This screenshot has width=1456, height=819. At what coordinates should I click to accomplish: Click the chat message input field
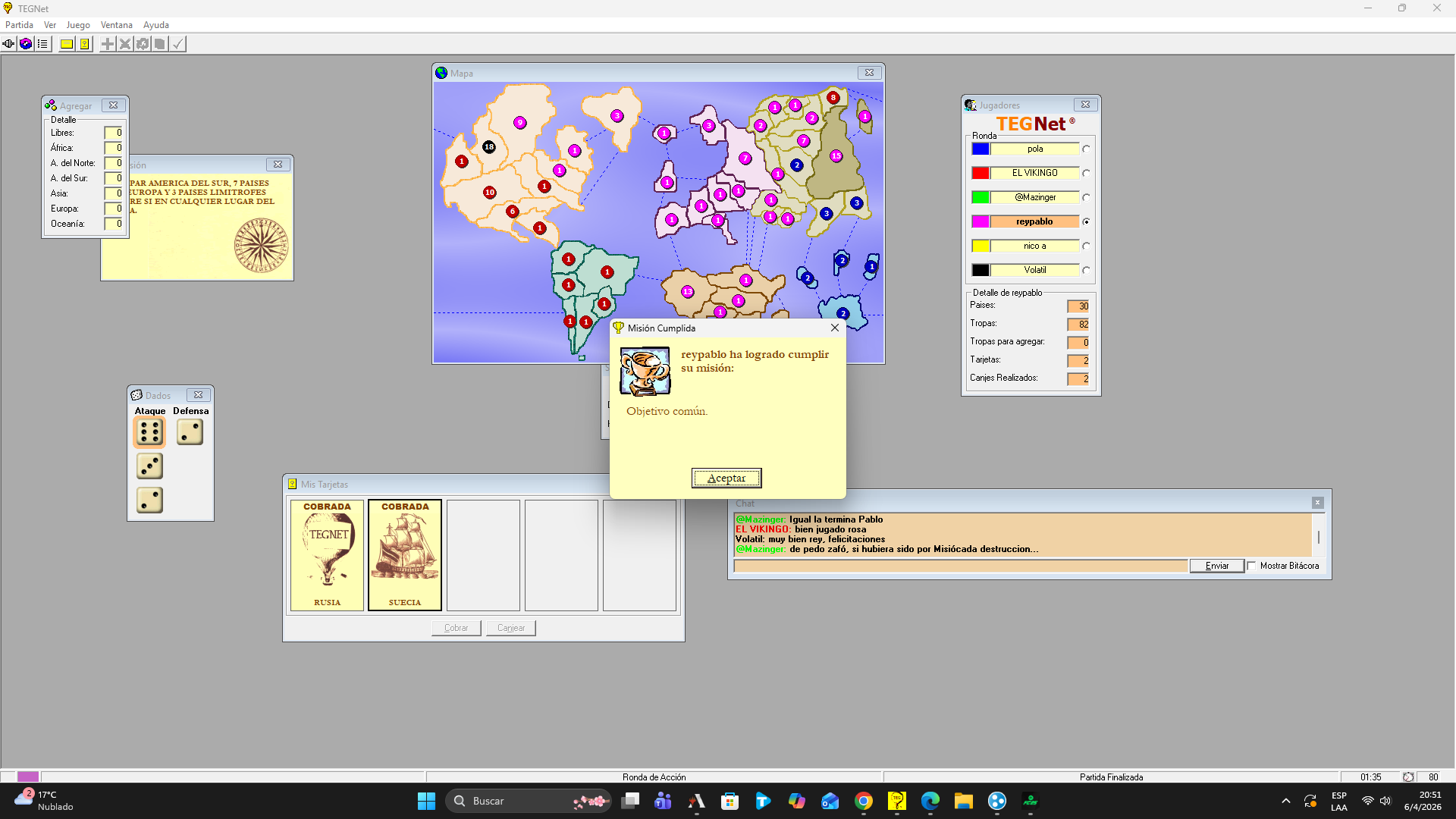tap(960, 566)
